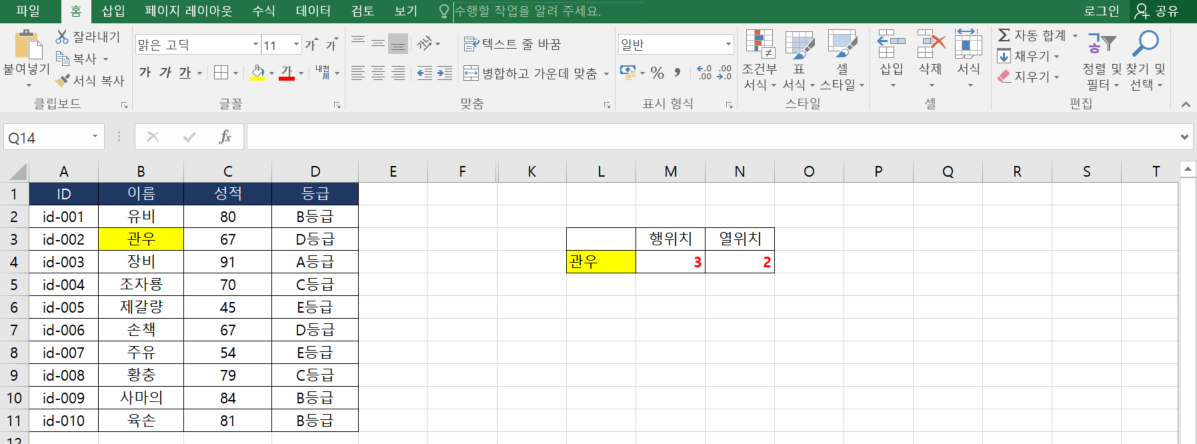Apply percent style format
This screenshot has width=1197, height=444.
(657, 73)
